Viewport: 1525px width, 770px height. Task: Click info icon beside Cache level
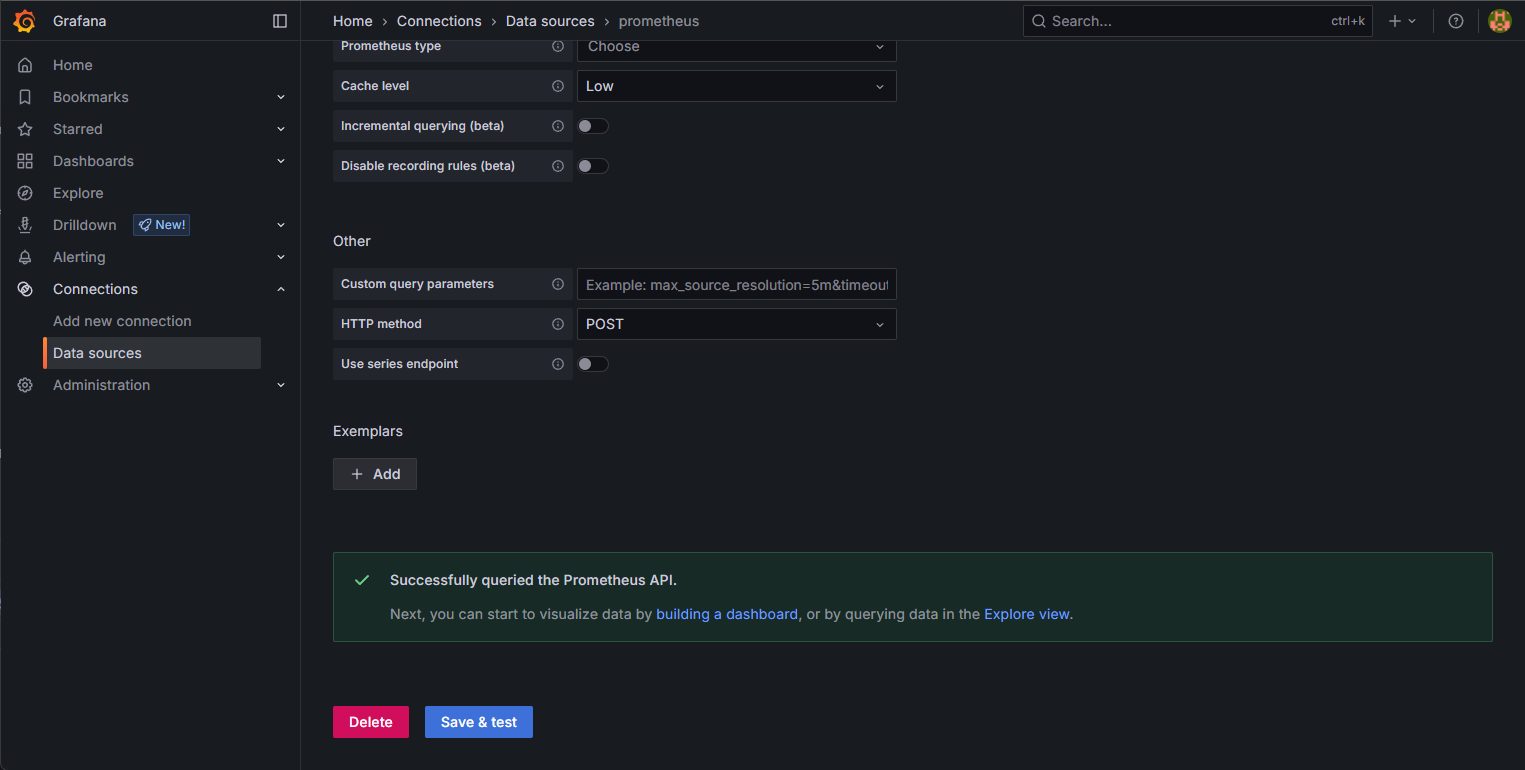pos(558,86)
